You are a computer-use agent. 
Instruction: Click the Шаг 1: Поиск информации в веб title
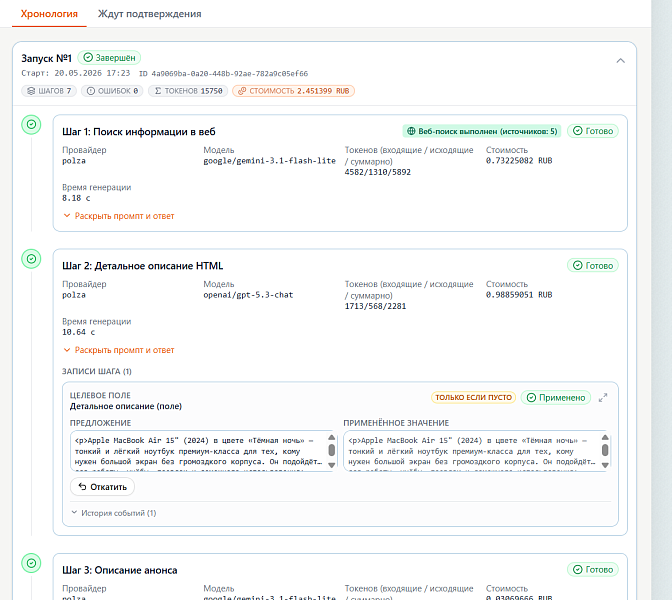tap(139, 132)
